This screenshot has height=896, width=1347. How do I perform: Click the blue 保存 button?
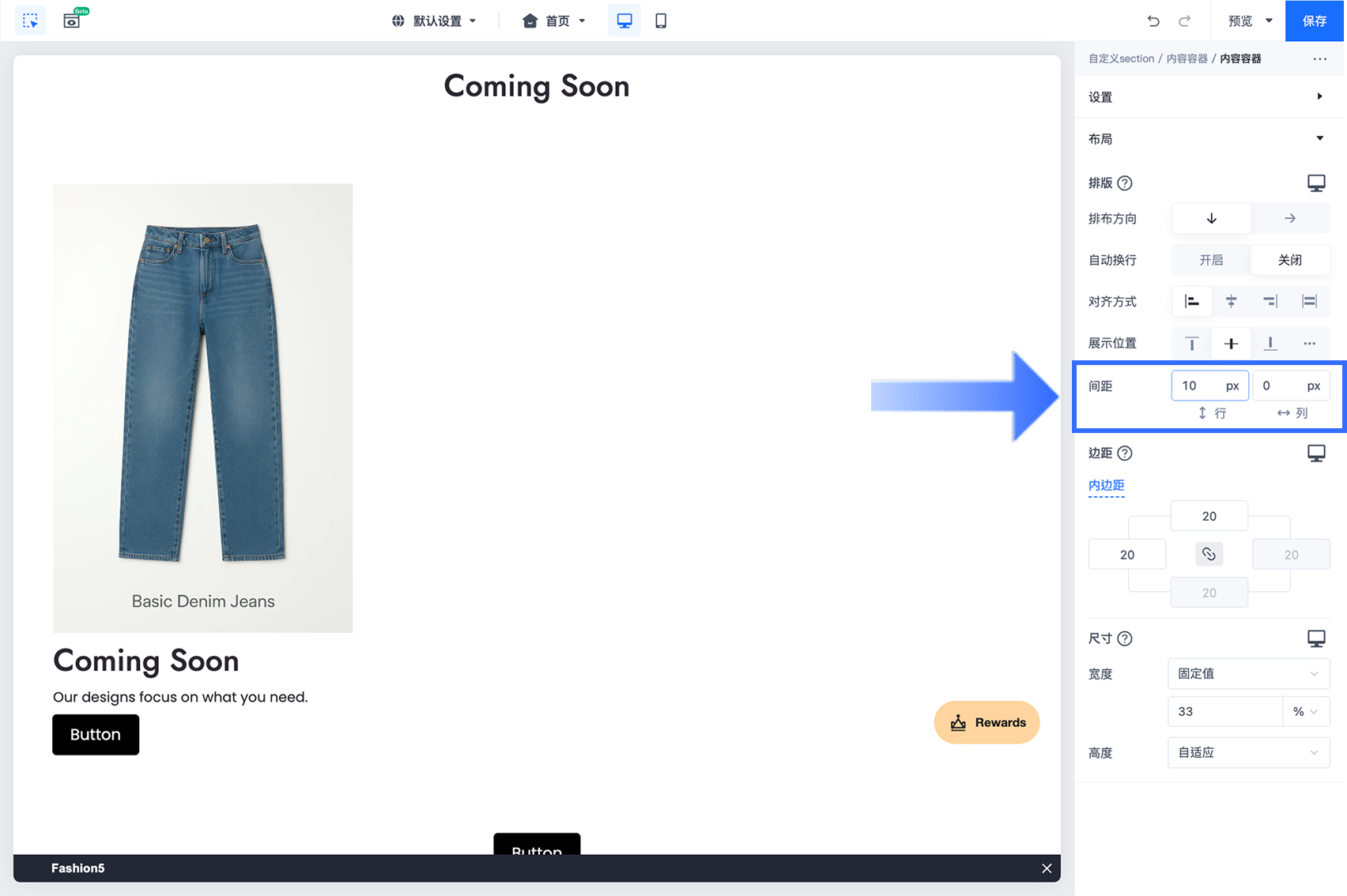1315,21
